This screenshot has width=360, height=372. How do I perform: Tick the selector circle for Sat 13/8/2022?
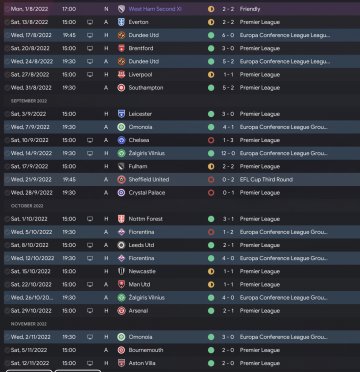click(7, 22)
